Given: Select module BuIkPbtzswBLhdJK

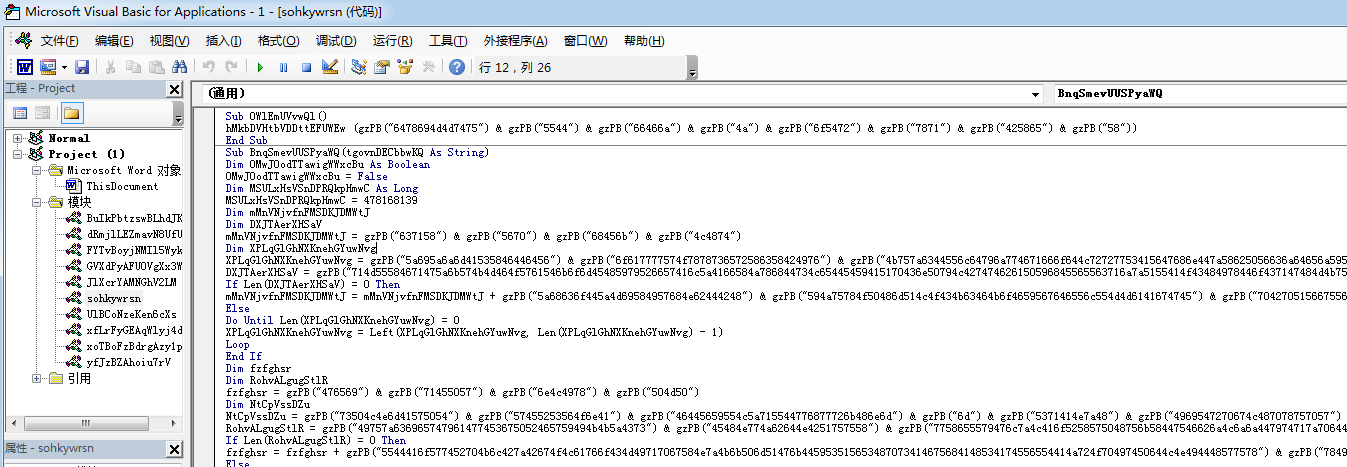Looking at the screenshot, I should [134, 218].
